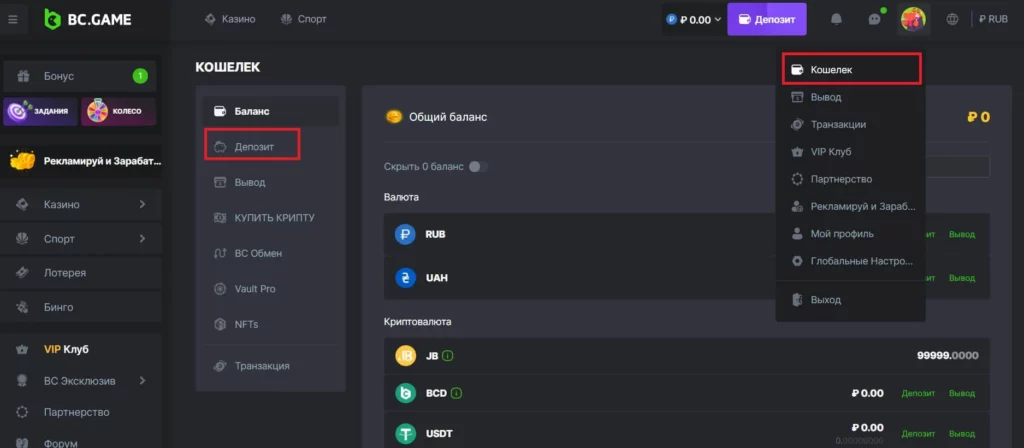Expand the Казино sidebar chevron
Viewport: 1024px width, 448px height.
coord(142,204)
